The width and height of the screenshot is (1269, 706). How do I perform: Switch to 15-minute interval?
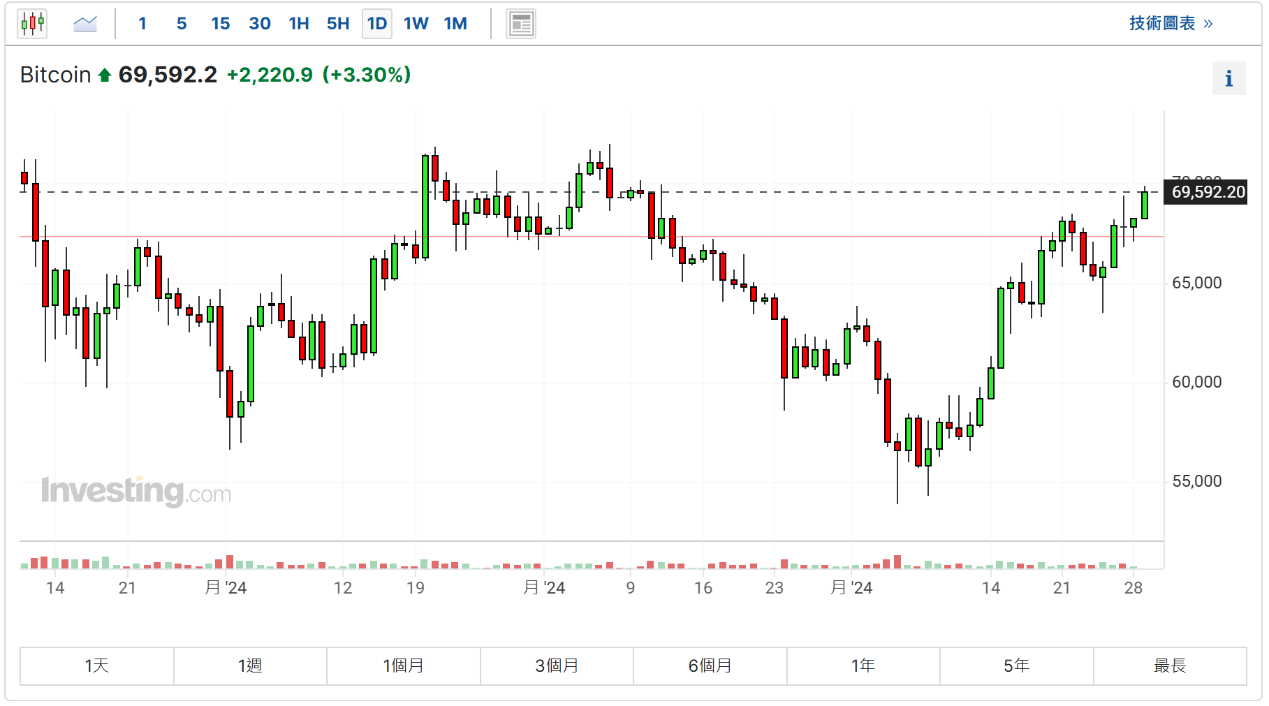click(x=220, y=23)
